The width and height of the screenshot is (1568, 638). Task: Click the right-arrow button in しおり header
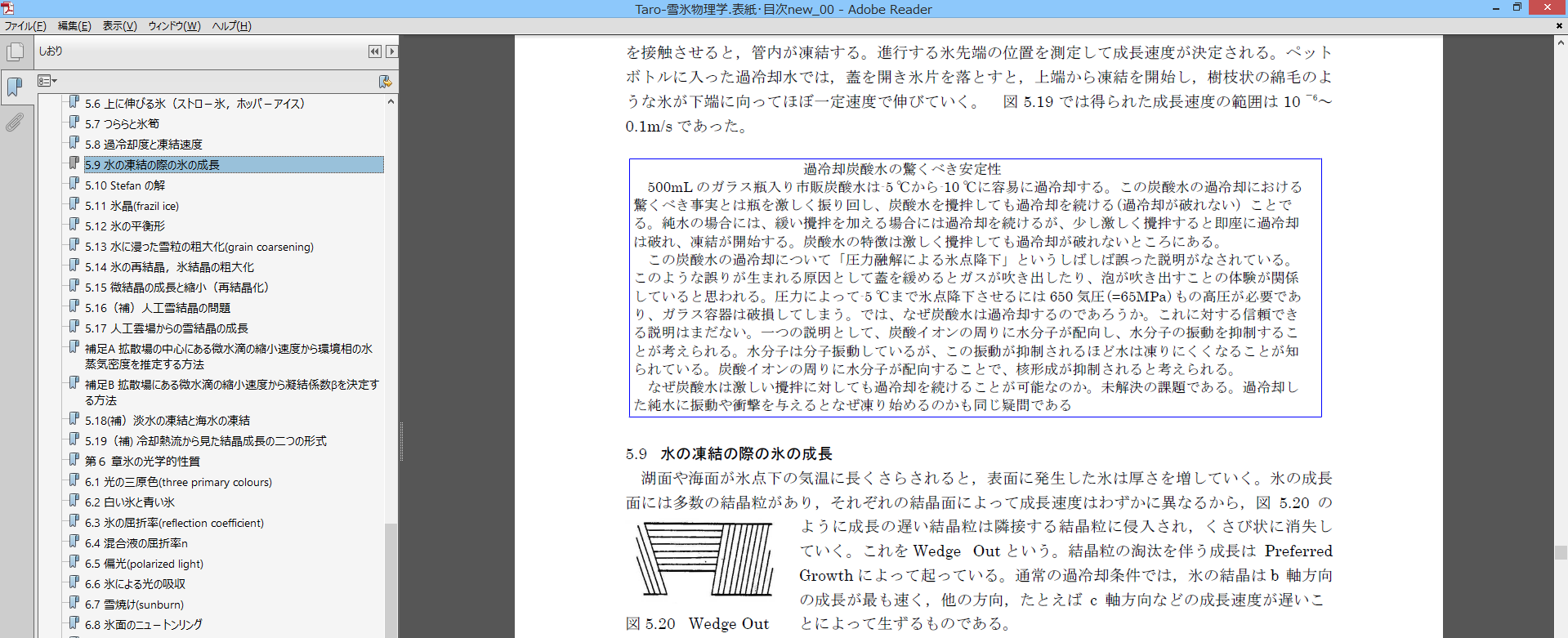391,51
